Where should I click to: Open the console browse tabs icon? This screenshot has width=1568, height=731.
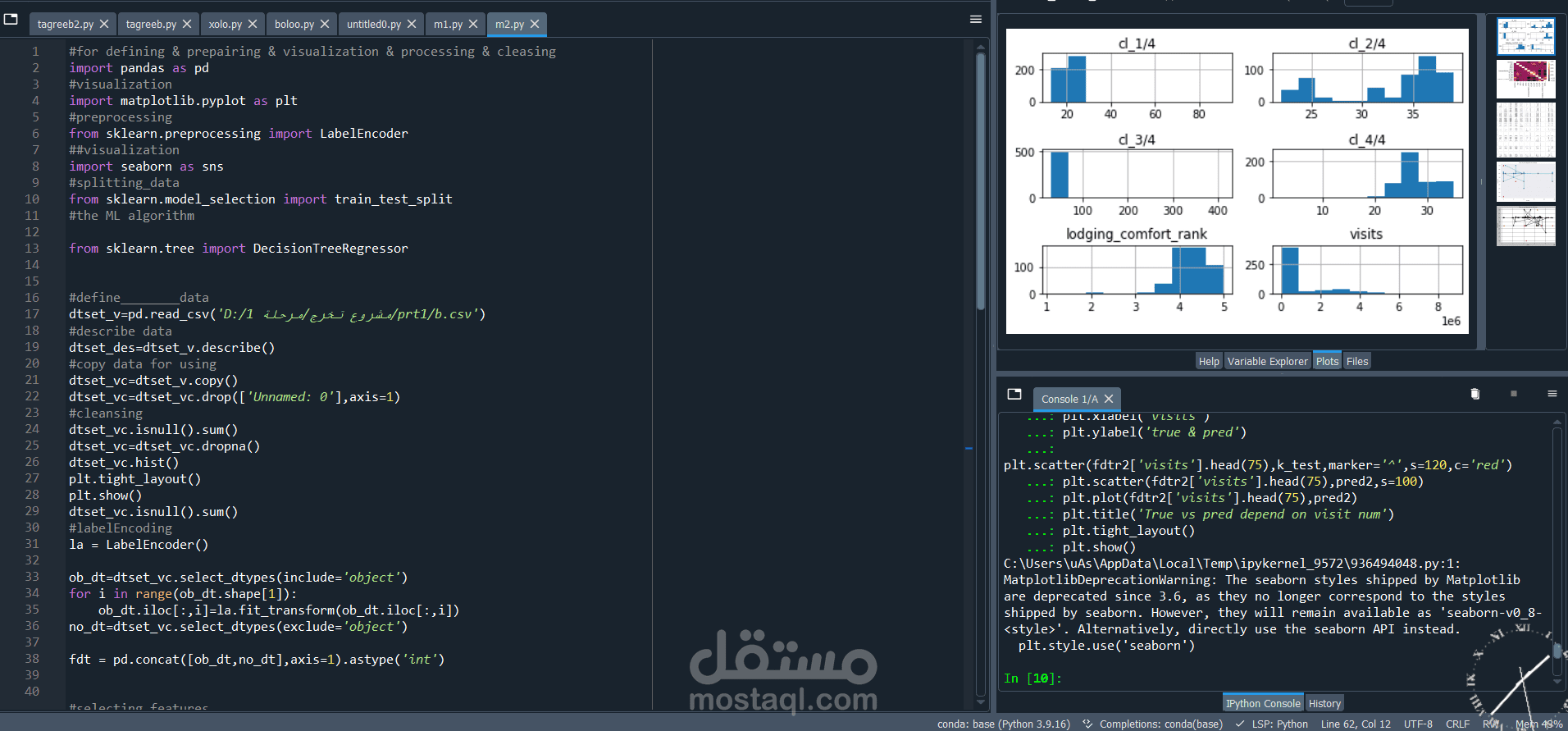[x=1014, y=394]
